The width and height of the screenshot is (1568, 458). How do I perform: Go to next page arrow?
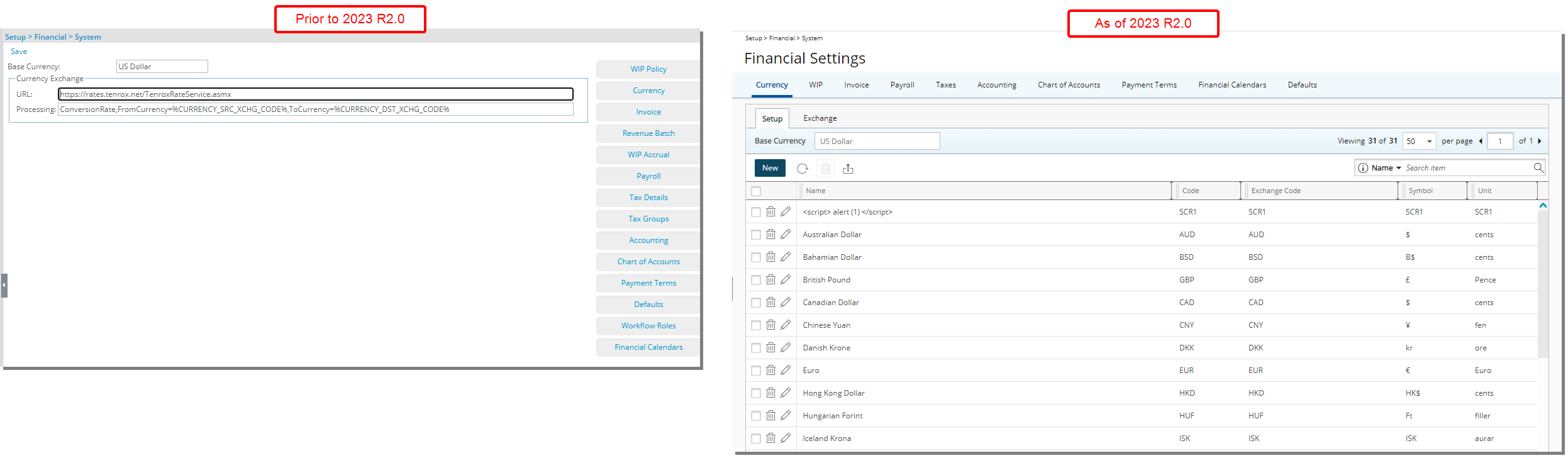coord(1539,141)
